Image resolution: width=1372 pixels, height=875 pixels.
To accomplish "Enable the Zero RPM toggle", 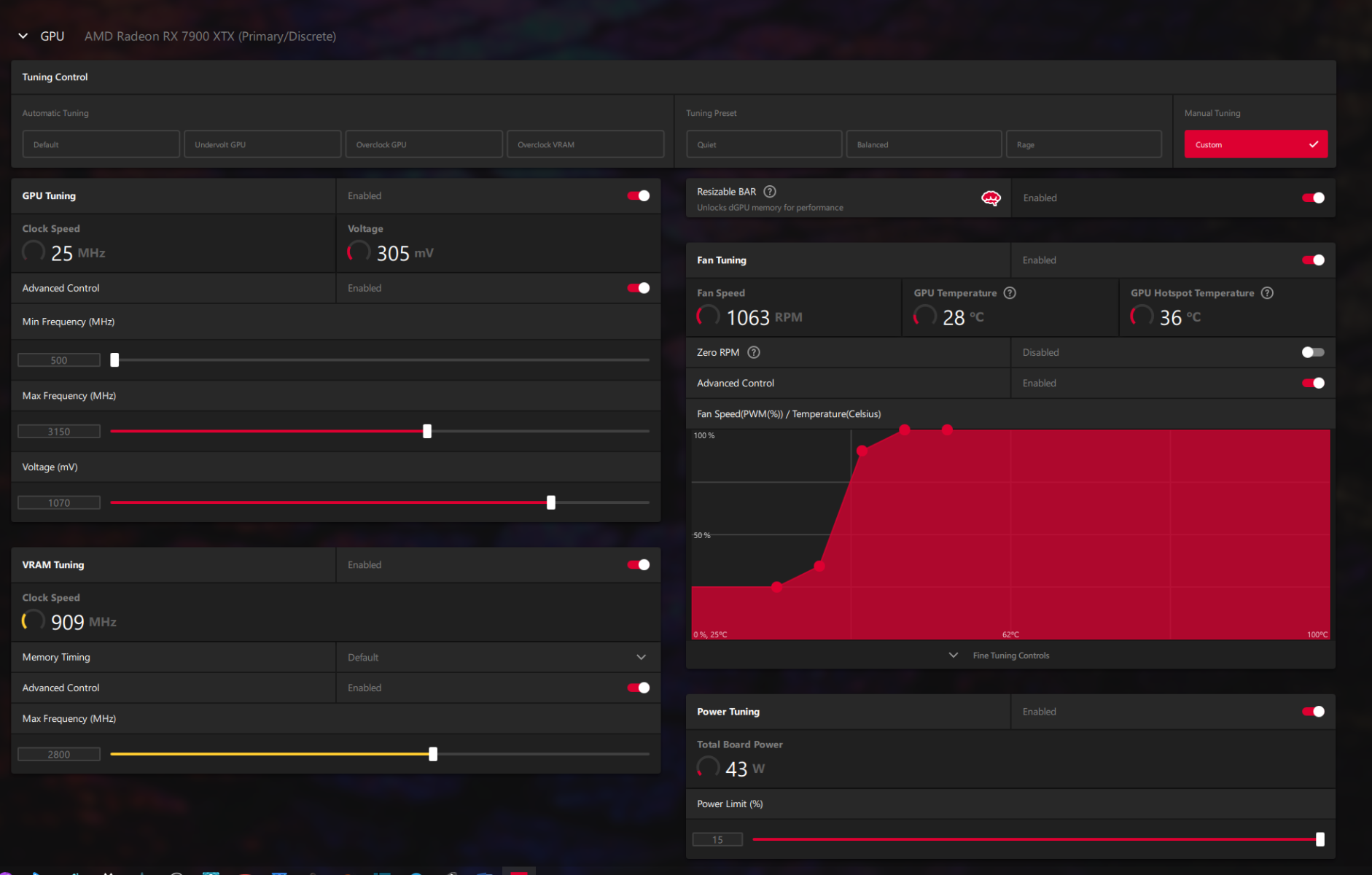I will (x=1314, y=352).
